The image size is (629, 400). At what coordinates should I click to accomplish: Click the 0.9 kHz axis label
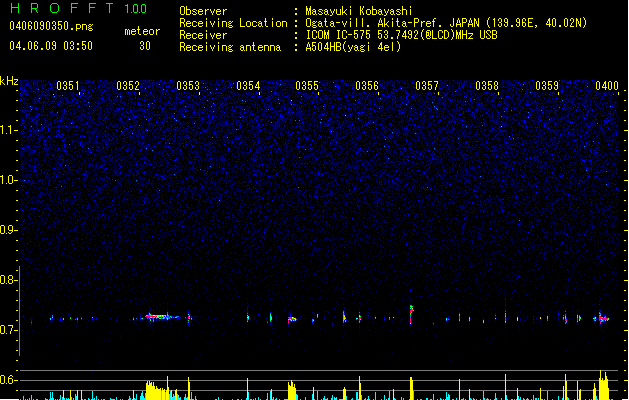[x=8, y=230]
